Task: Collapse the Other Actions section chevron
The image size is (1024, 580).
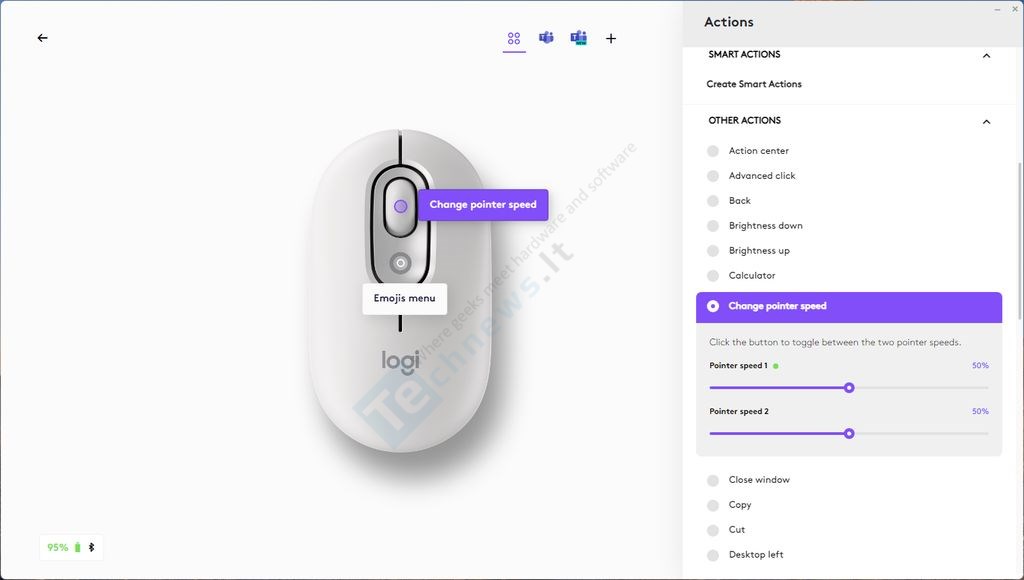Action: pyautogui.click(x=986, y=121)
